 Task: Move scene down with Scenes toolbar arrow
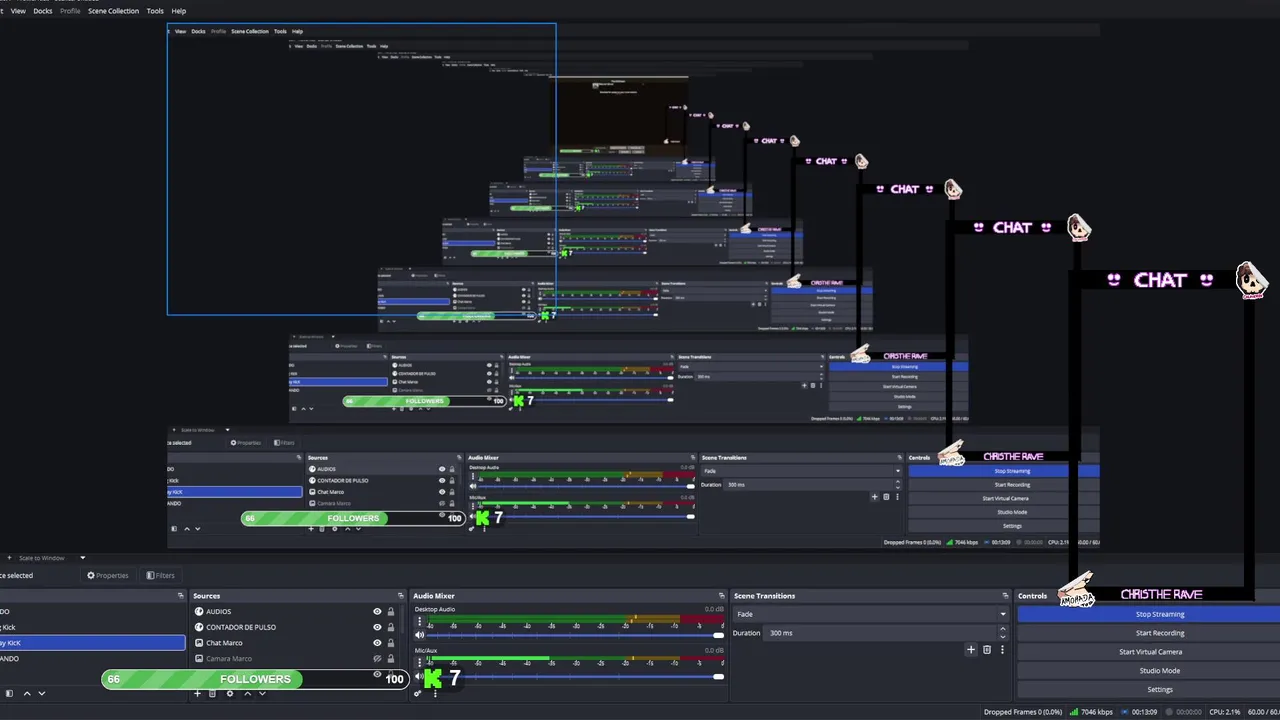point(42,693)
